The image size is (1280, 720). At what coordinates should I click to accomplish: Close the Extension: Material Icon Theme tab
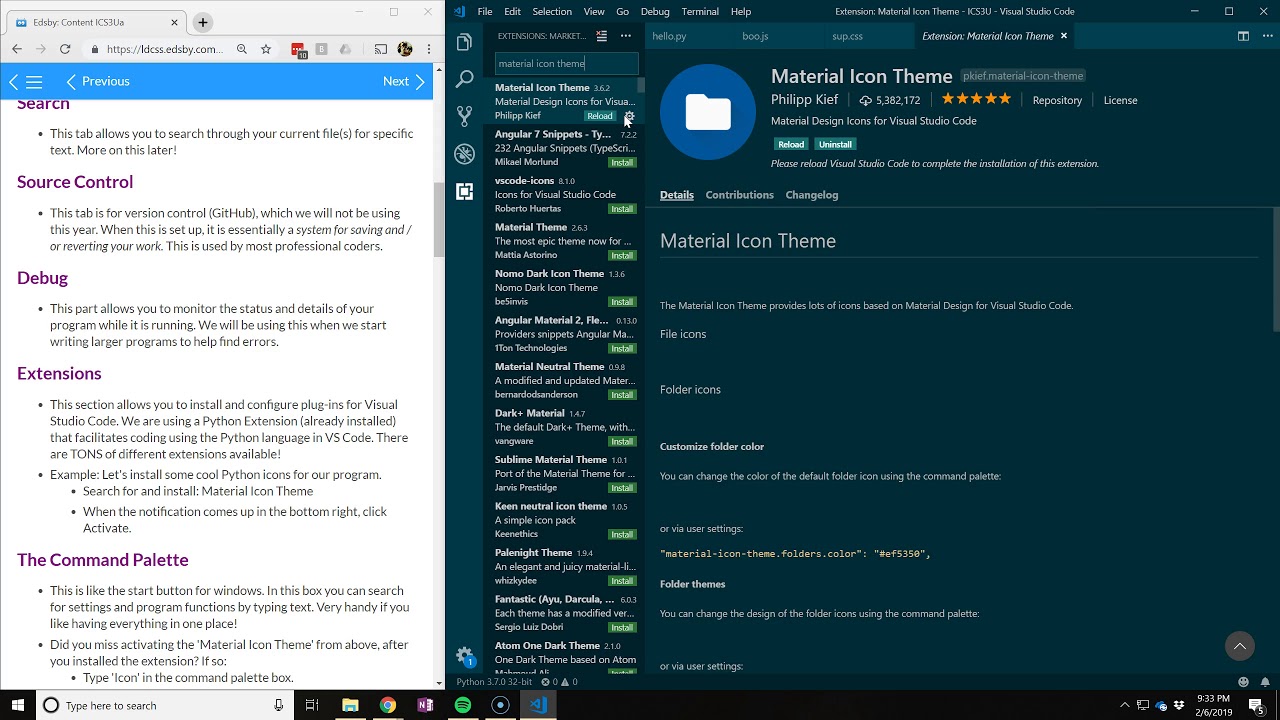point(1064,36)
